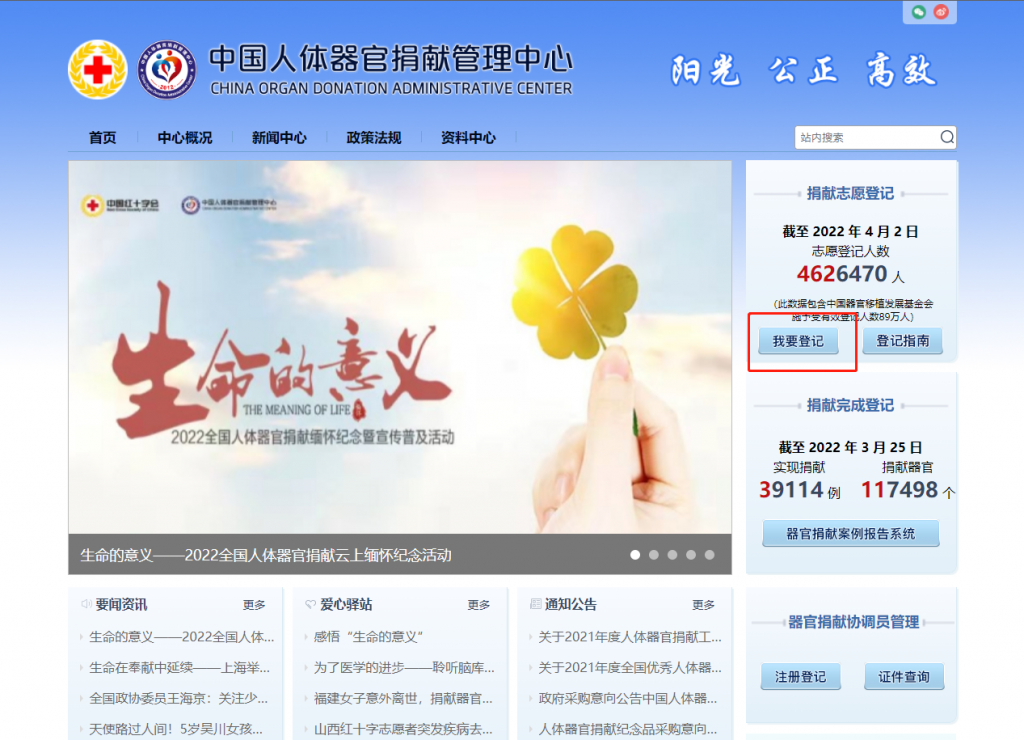Image resolution: width=1024 pixels, height=740 pixels.
Task: Click the organ donation center emblem logo
Action: [167, 70]
